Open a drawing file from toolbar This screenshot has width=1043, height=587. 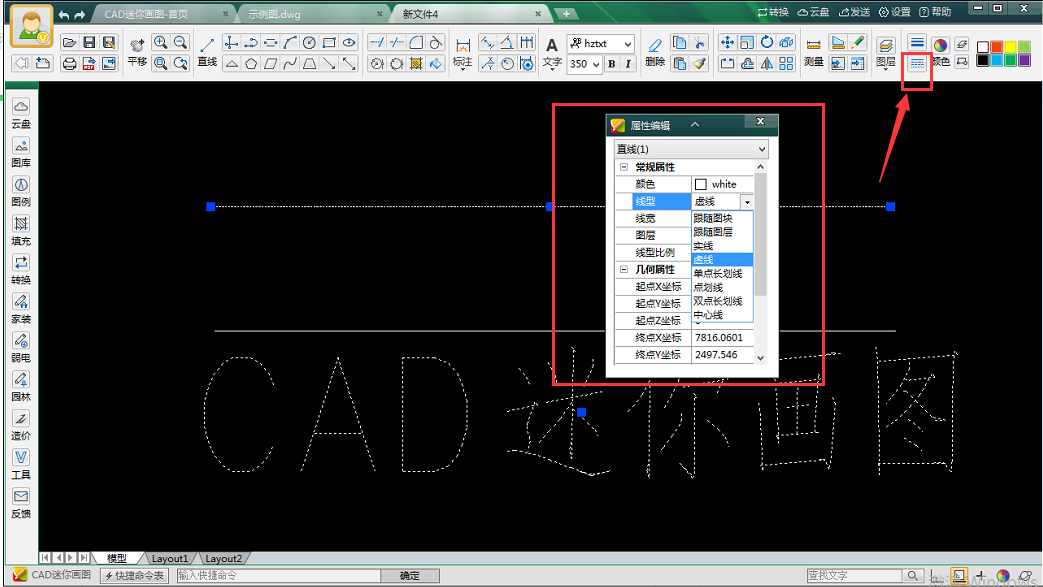(x=69, y=43)
